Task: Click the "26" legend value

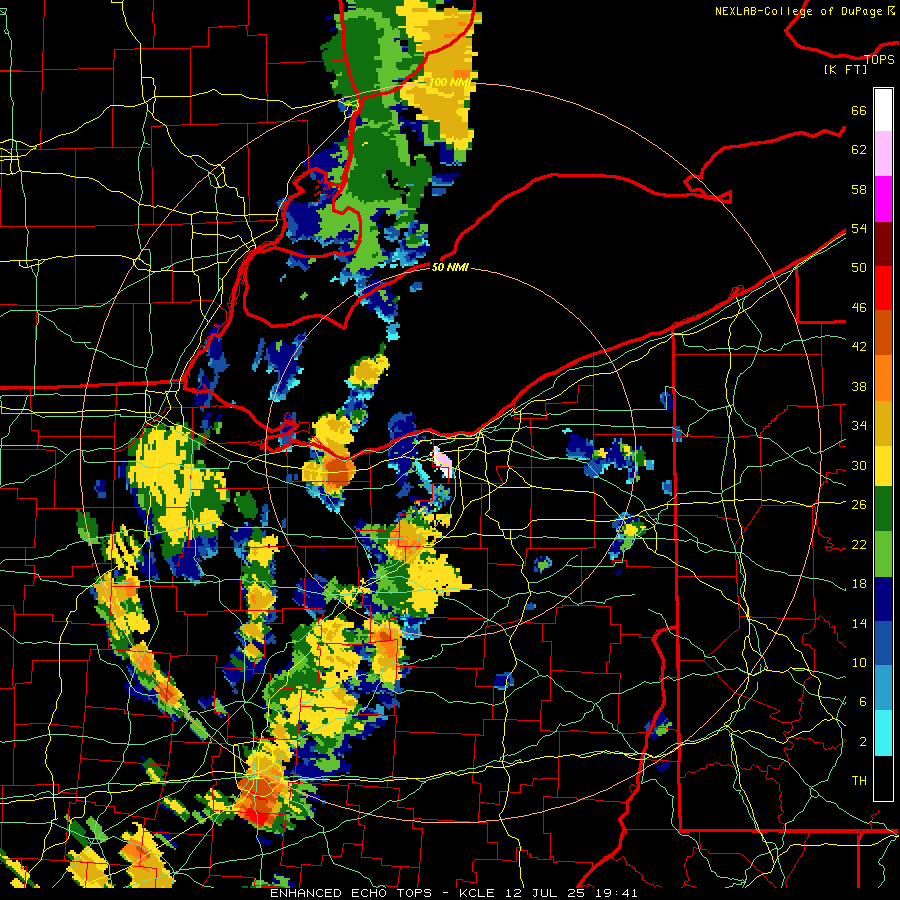Action: point(859,505)
